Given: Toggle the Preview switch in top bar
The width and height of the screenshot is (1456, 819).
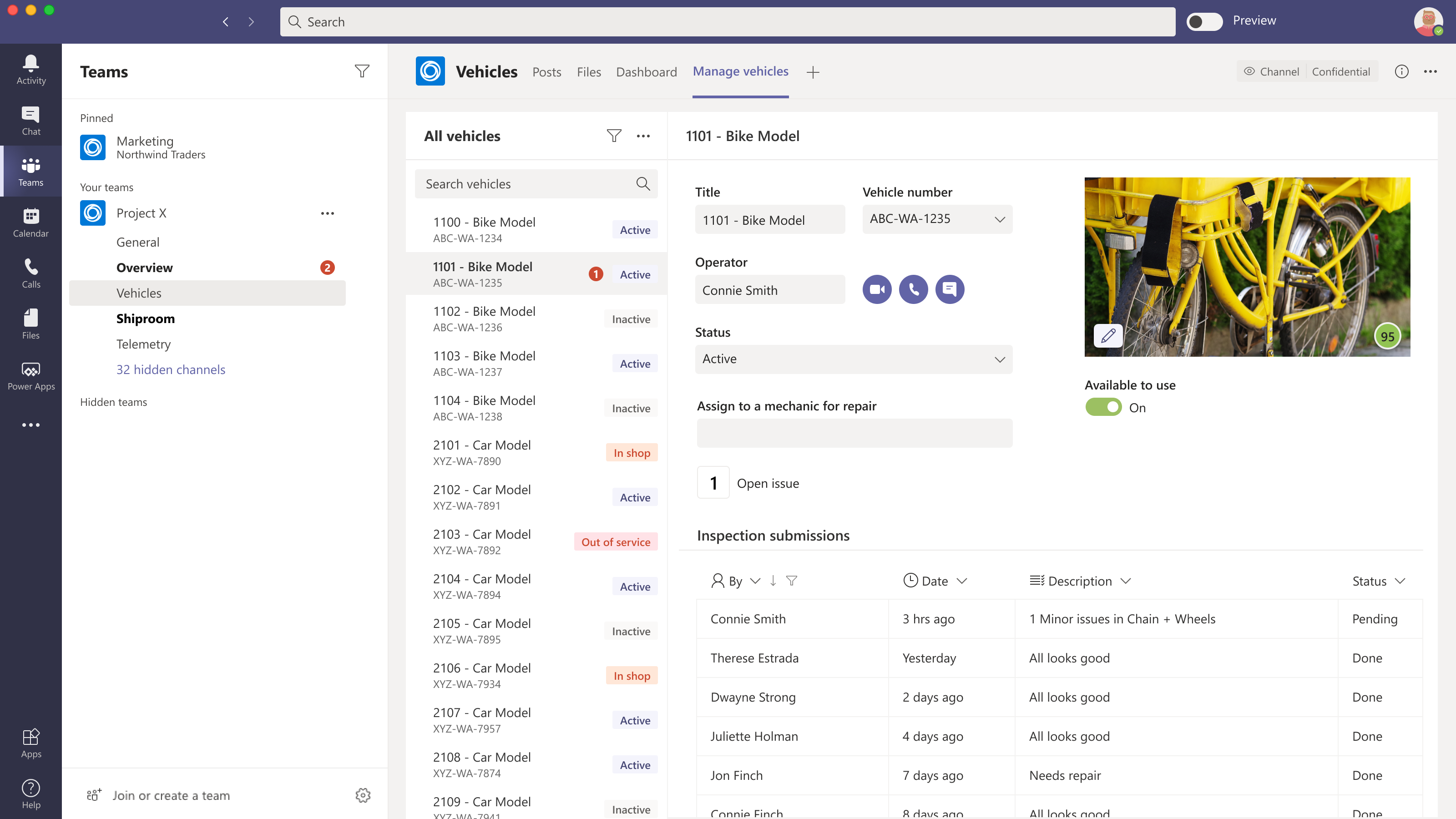Looking at the screenshot, I should (x=1205, y=20).
